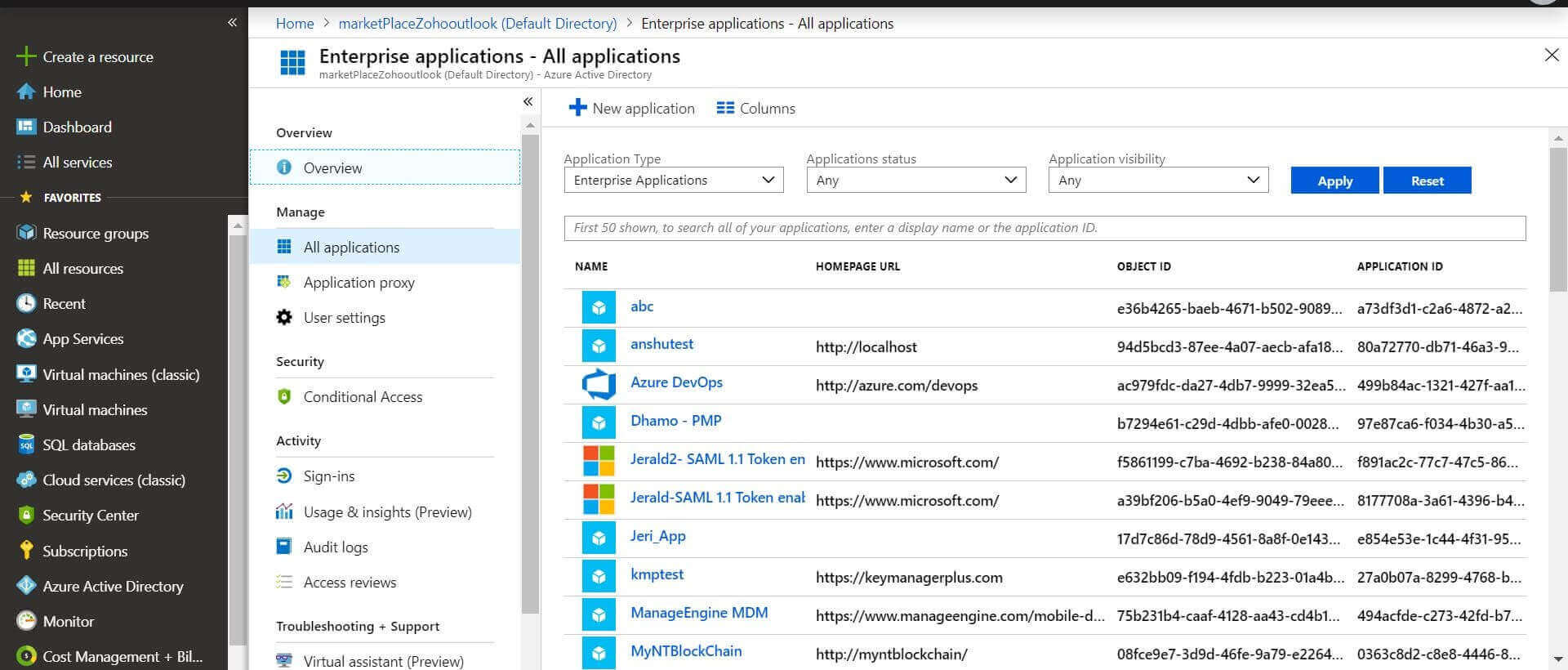The width and height of the screenshot is (1568, 670).
Task: Click the User settings gear icon
Action: pyautogui.click(x=284, y=318)
